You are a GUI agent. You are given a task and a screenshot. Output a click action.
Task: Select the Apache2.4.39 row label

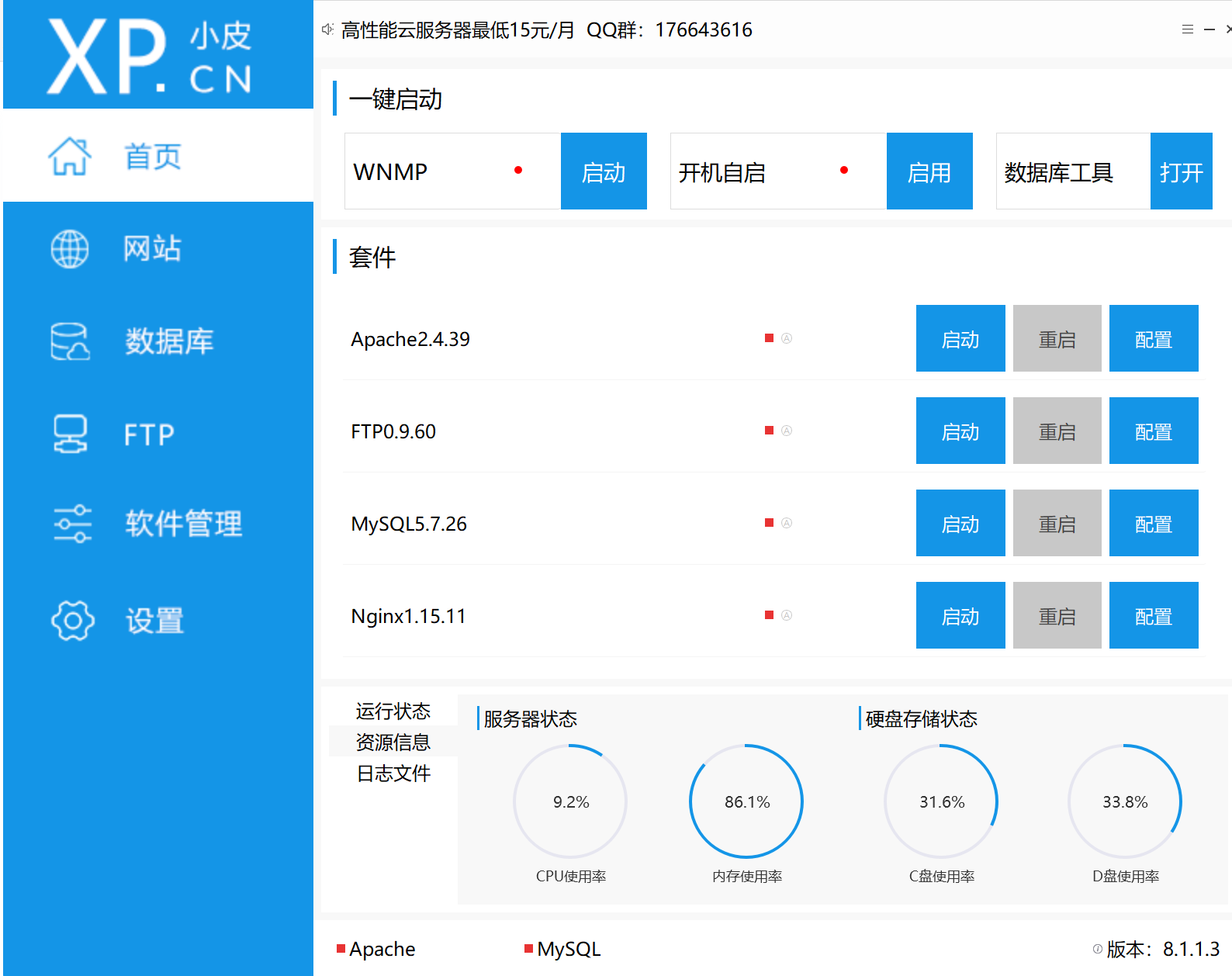pyautogui.click(x=410, y=339)
